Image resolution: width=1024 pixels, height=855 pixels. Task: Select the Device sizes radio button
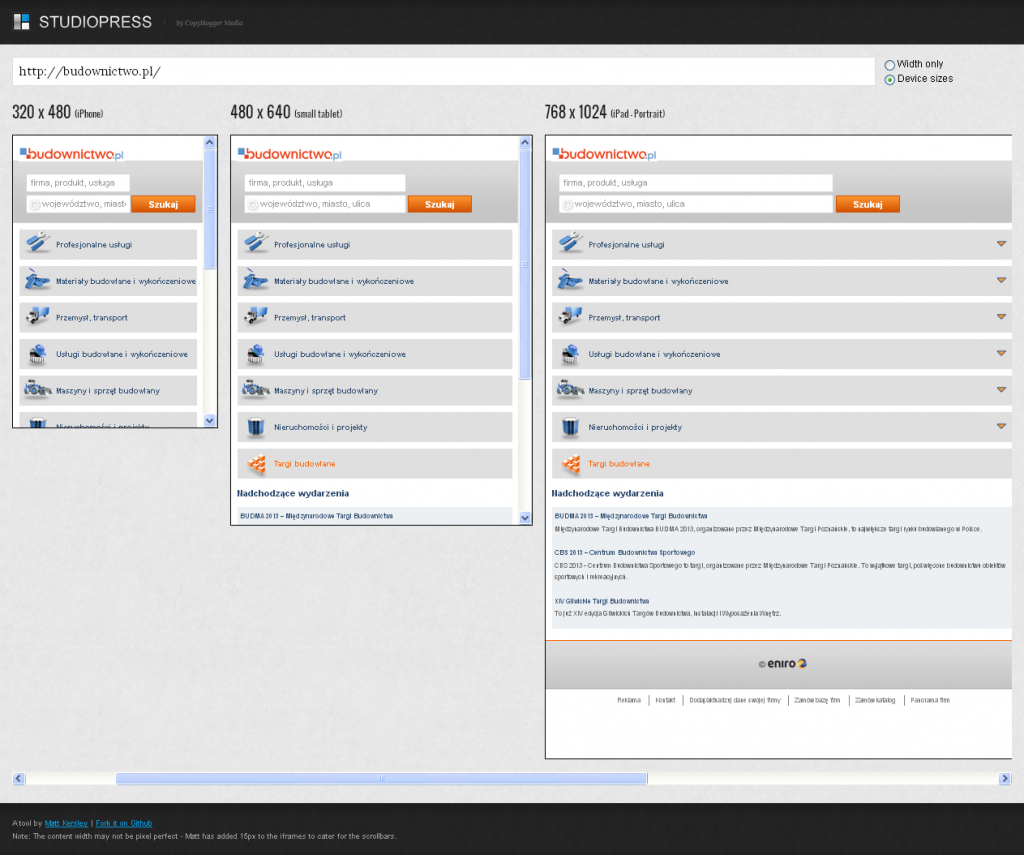[890, 79]
